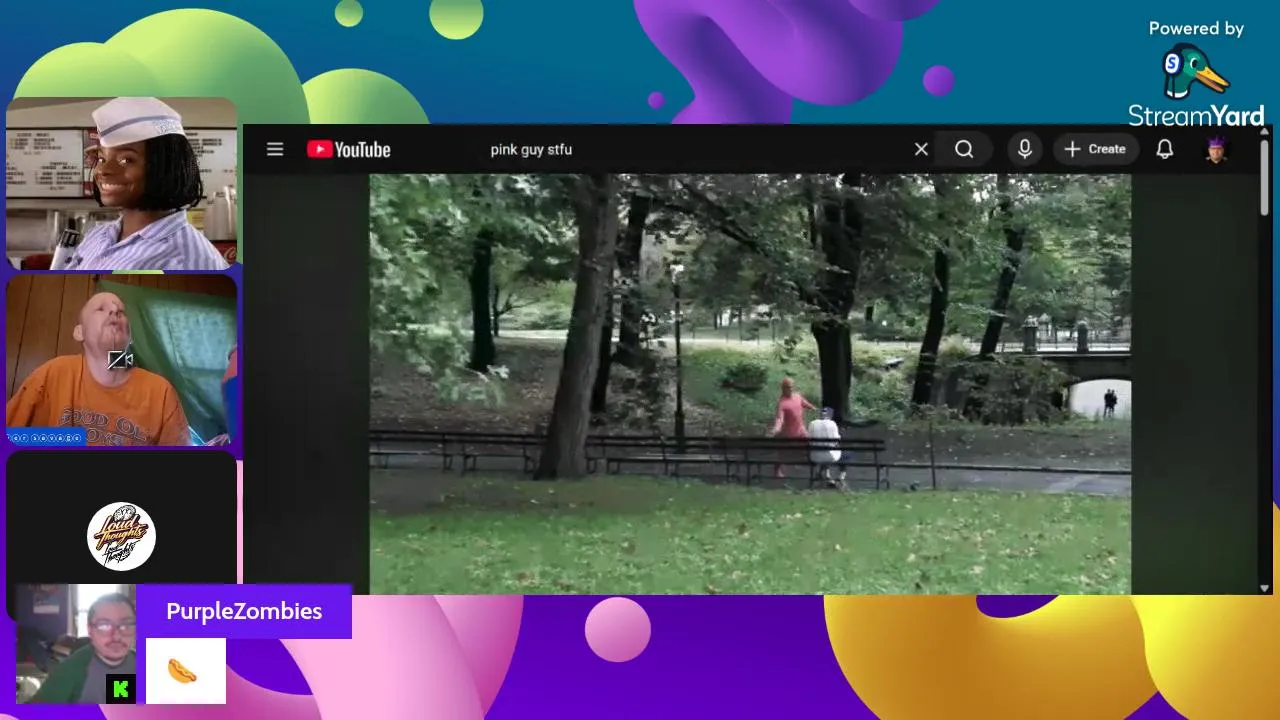The width and height of the screenshot is (1280, 720).
Task: Clear the search query with X
Action: 921,149
